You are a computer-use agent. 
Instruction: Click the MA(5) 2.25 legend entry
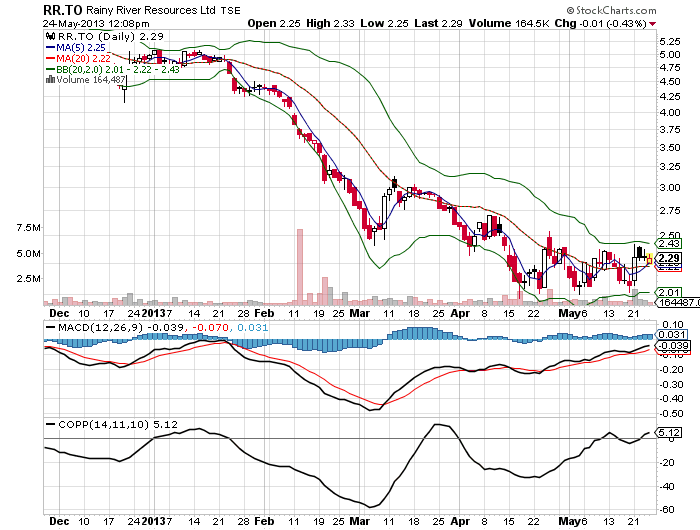click(x=76, y=47)
